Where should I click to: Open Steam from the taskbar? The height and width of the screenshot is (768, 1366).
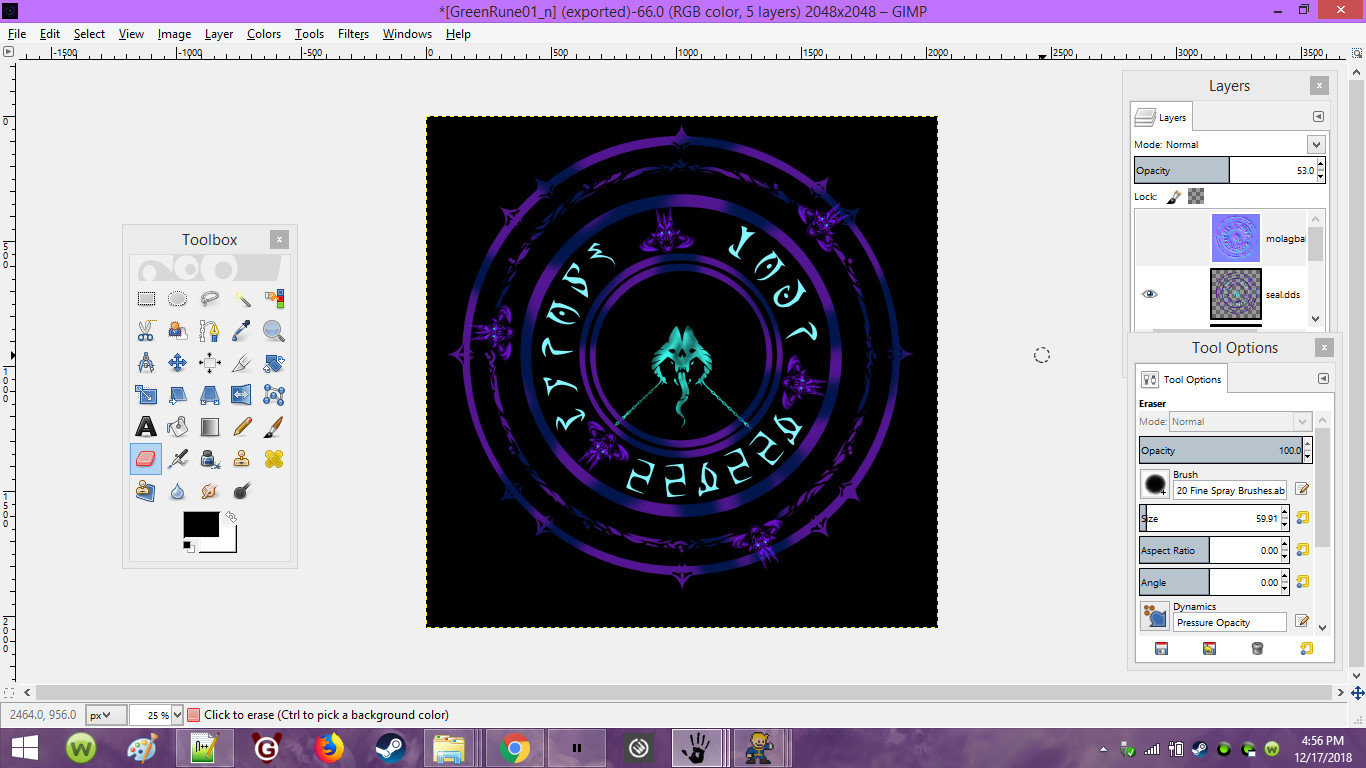point(389,747)
